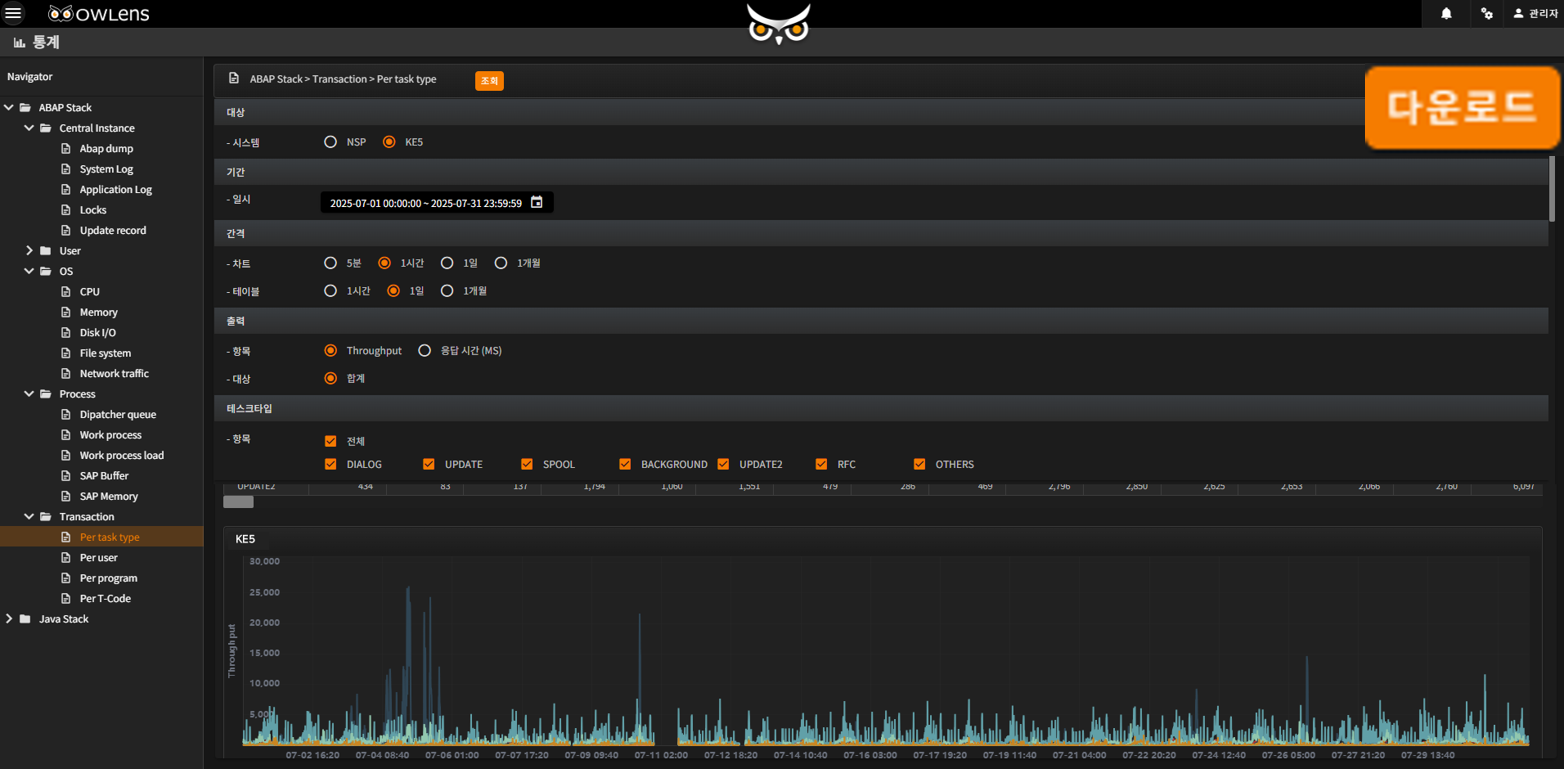Click the horizontal table scrollbar thumb
The height and width of the screenshot is (769, 1564).
coord(238,502)
